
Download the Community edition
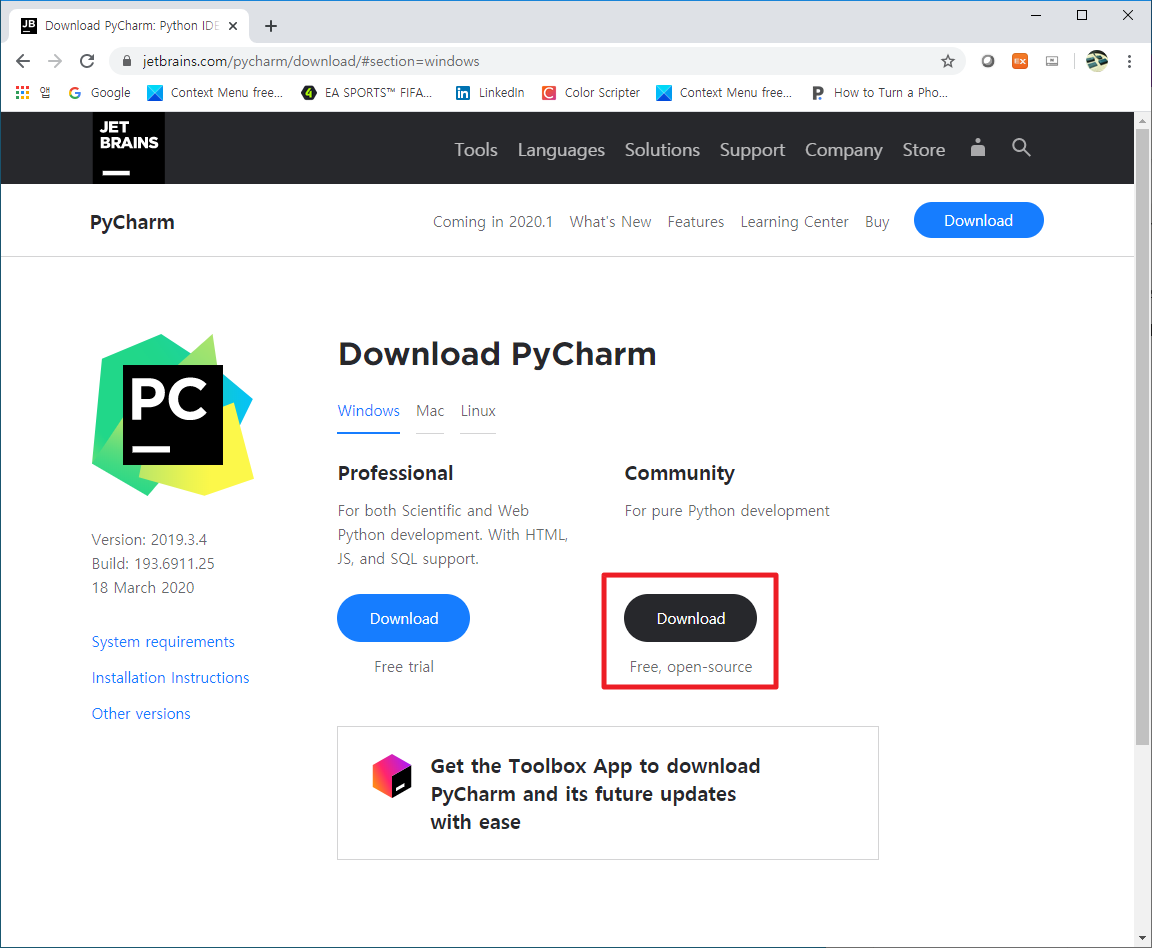tap(690, 618)
